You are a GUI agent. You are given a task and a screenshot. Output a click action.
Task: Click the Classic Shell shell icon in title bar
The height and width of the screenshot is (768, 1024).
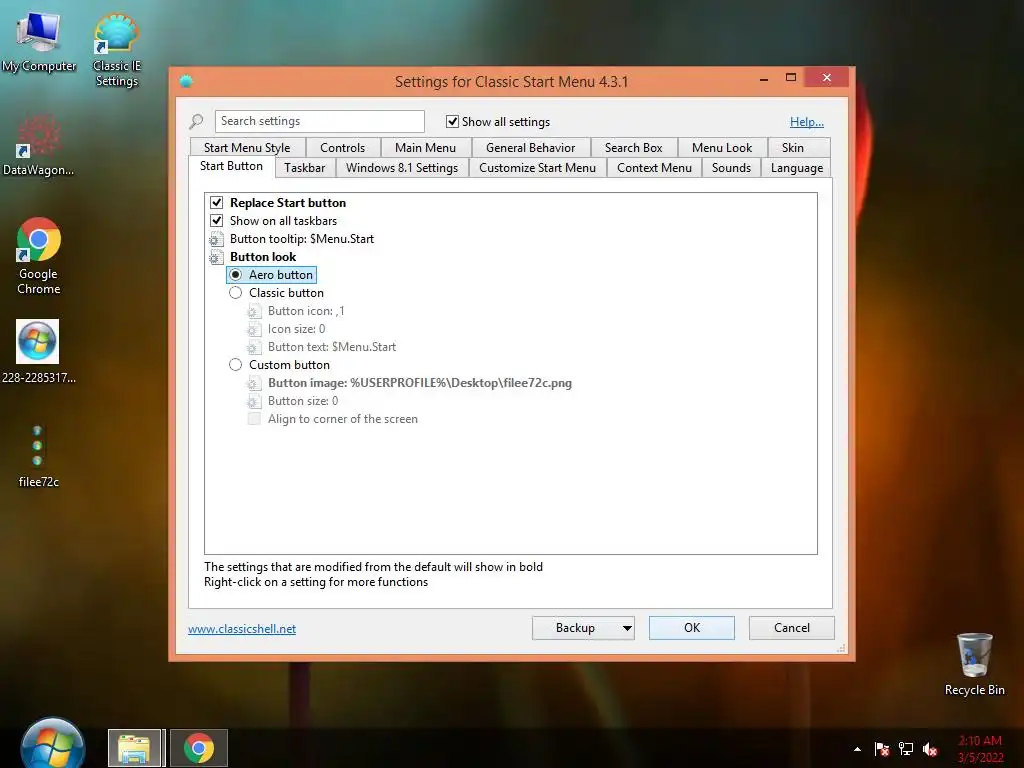(x=186, y=82)
